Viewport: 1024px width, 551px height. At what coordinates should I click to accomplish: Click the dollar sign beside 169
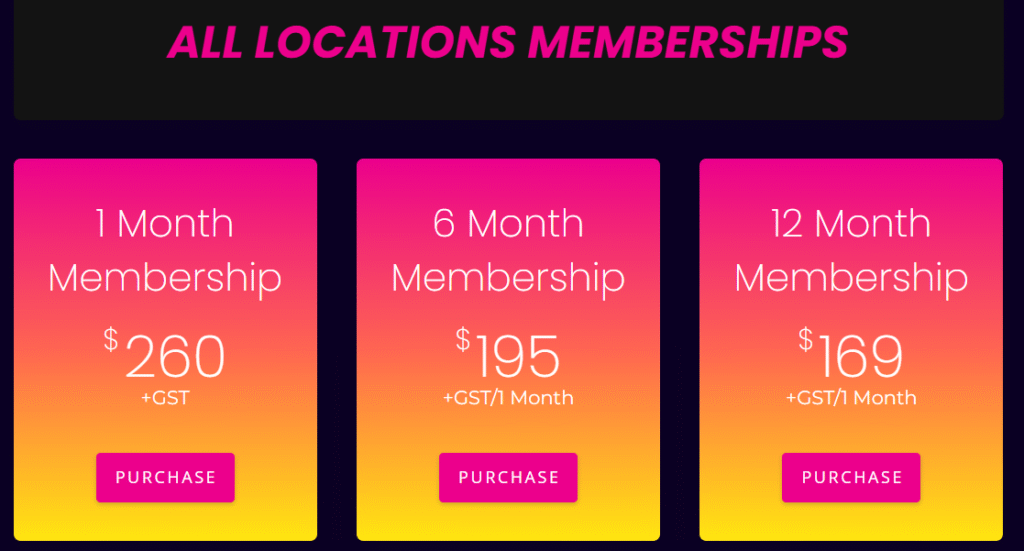(806, 339)
